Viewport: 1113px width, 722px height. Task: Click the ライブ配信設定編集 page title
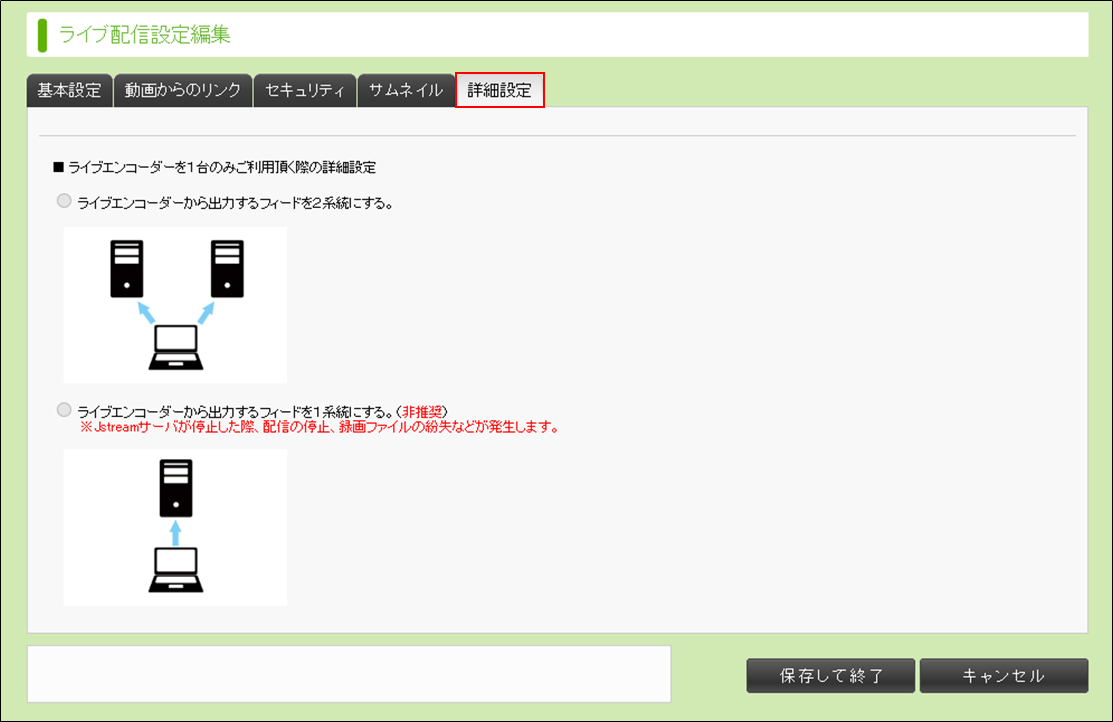click(x=145, y=35)
